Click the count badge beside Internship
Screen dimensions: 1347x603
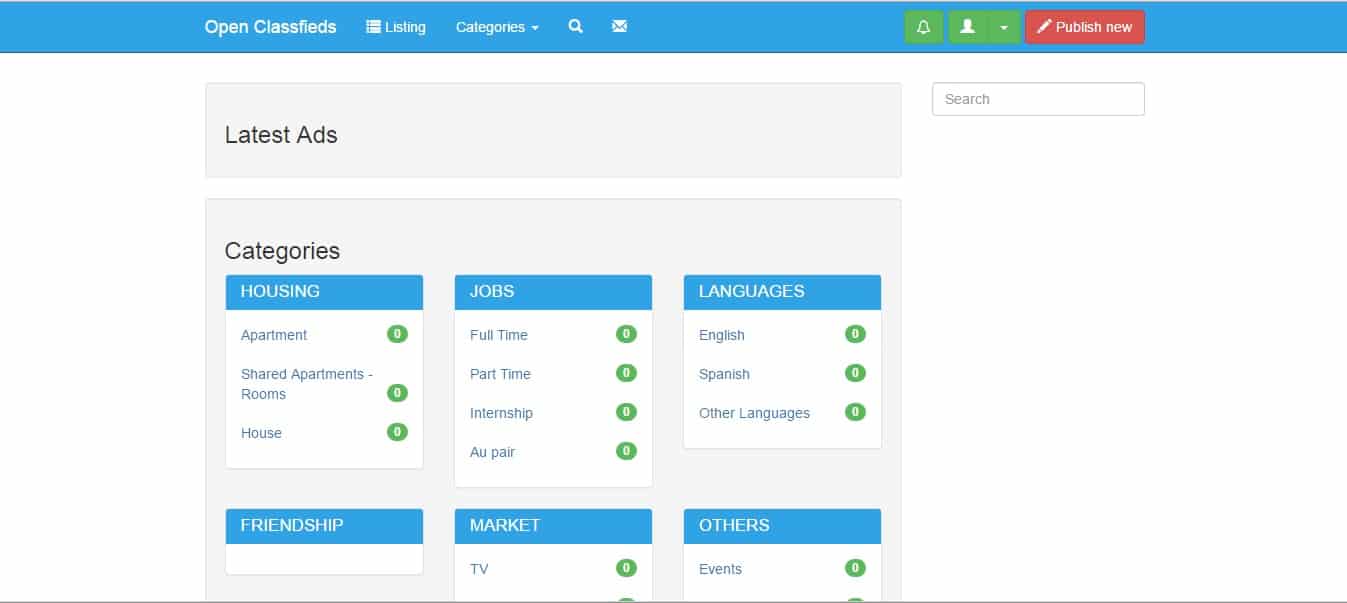626,412
